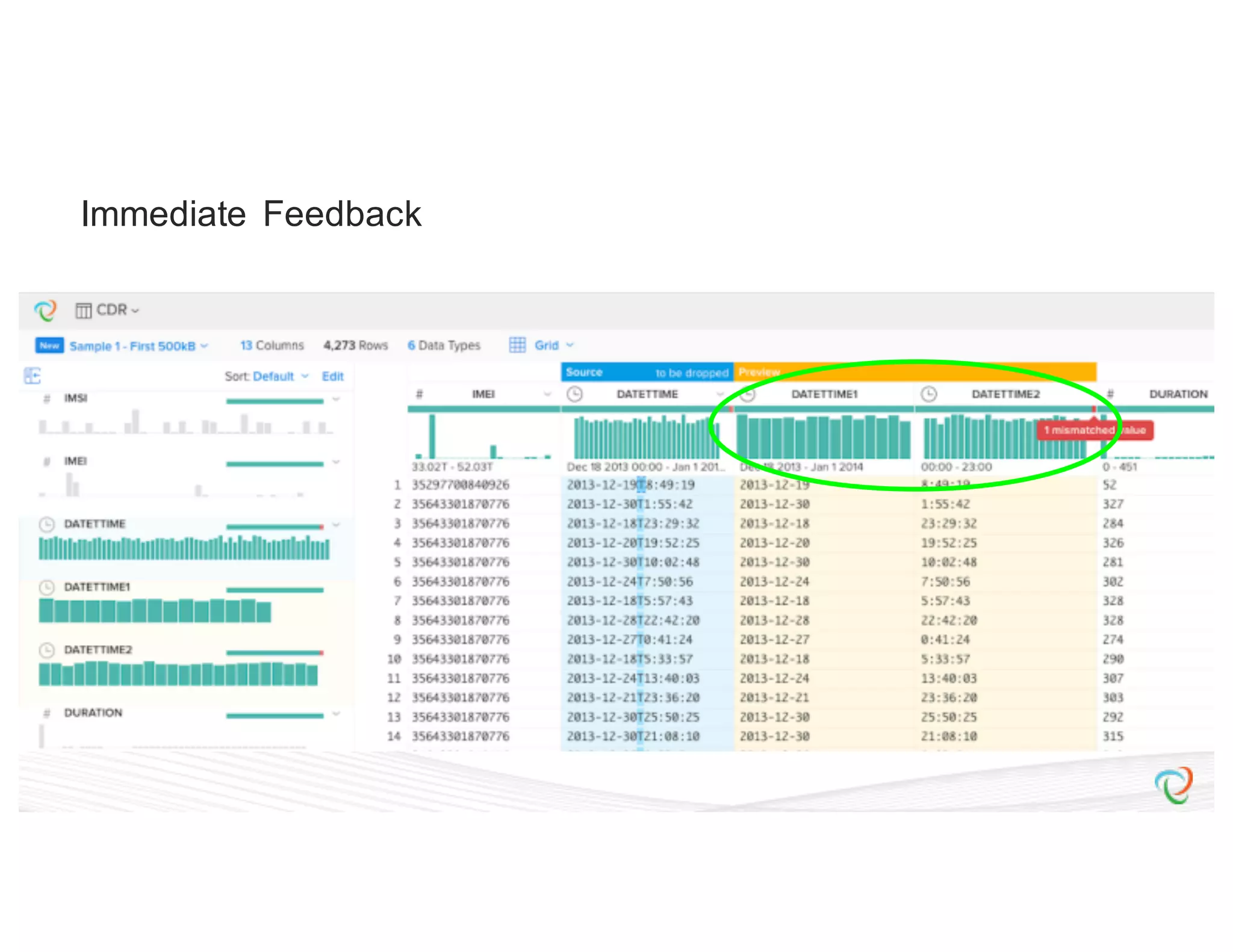The image size is (1233, 952).
Task: Select the Source to be dropped tab
Action: click(x=647, y=372)
